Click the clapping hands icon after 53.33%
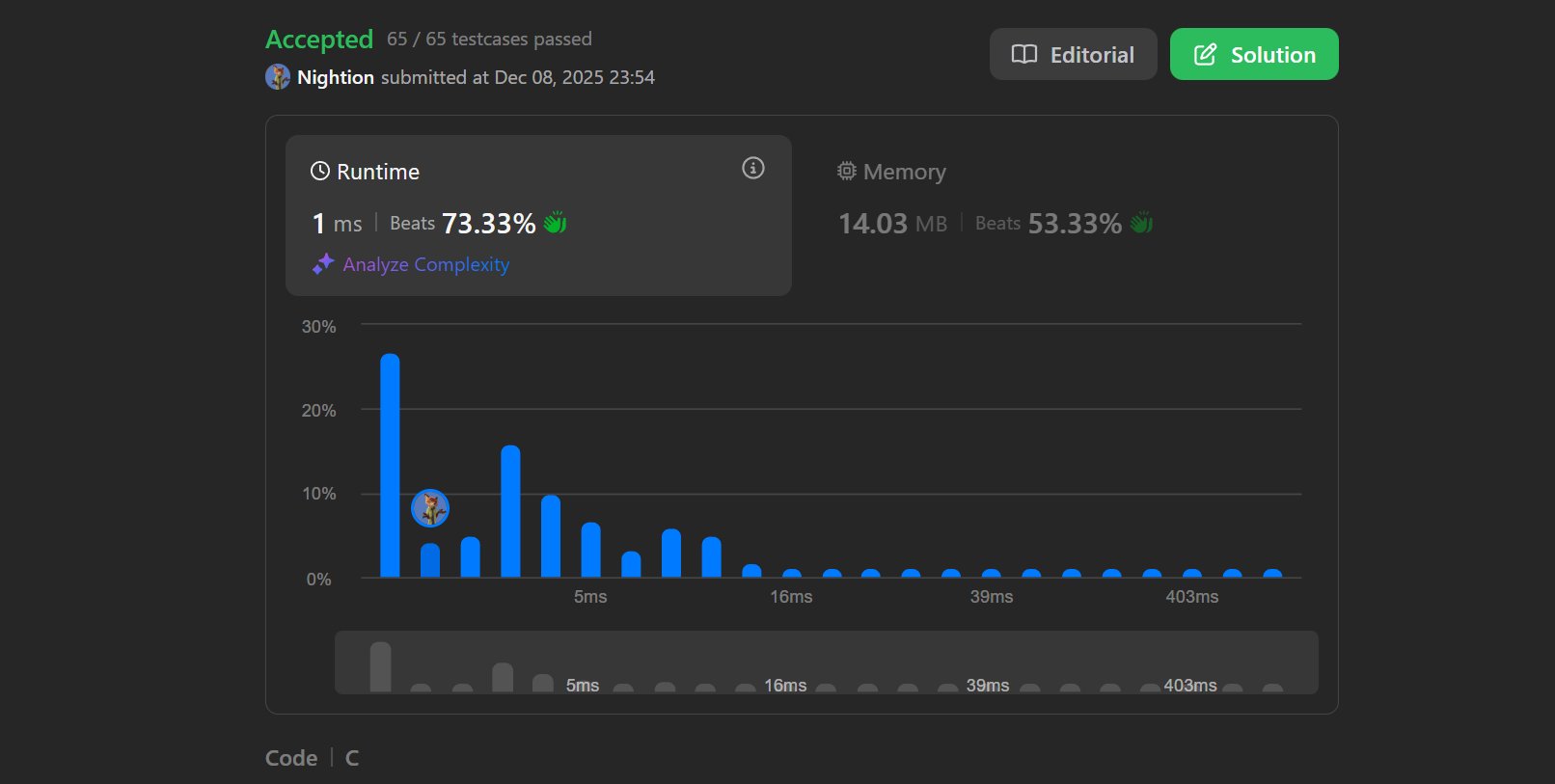This screenshot has width=1555, height=784. (x=1141, y=223)
